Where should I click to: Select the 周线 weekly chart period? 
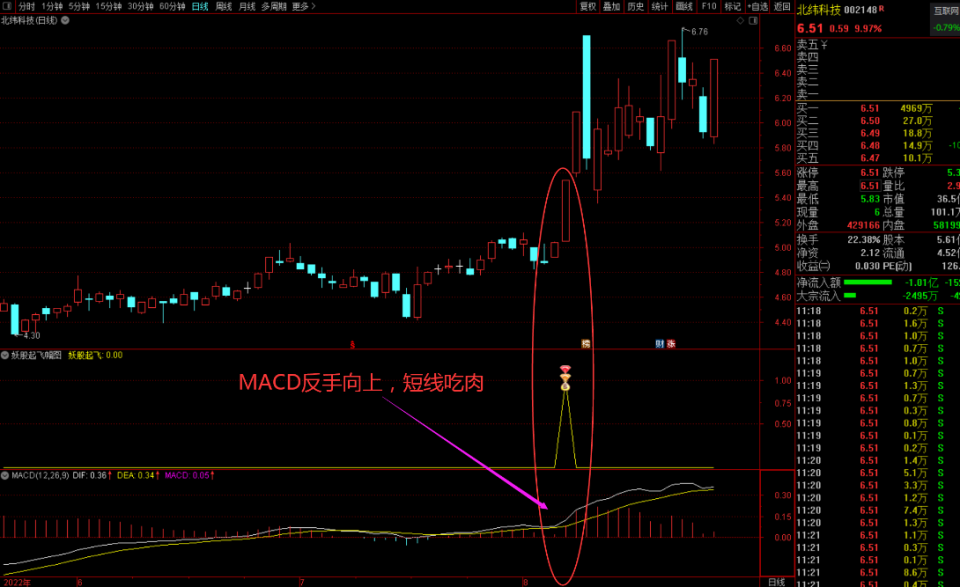point(224,6)
